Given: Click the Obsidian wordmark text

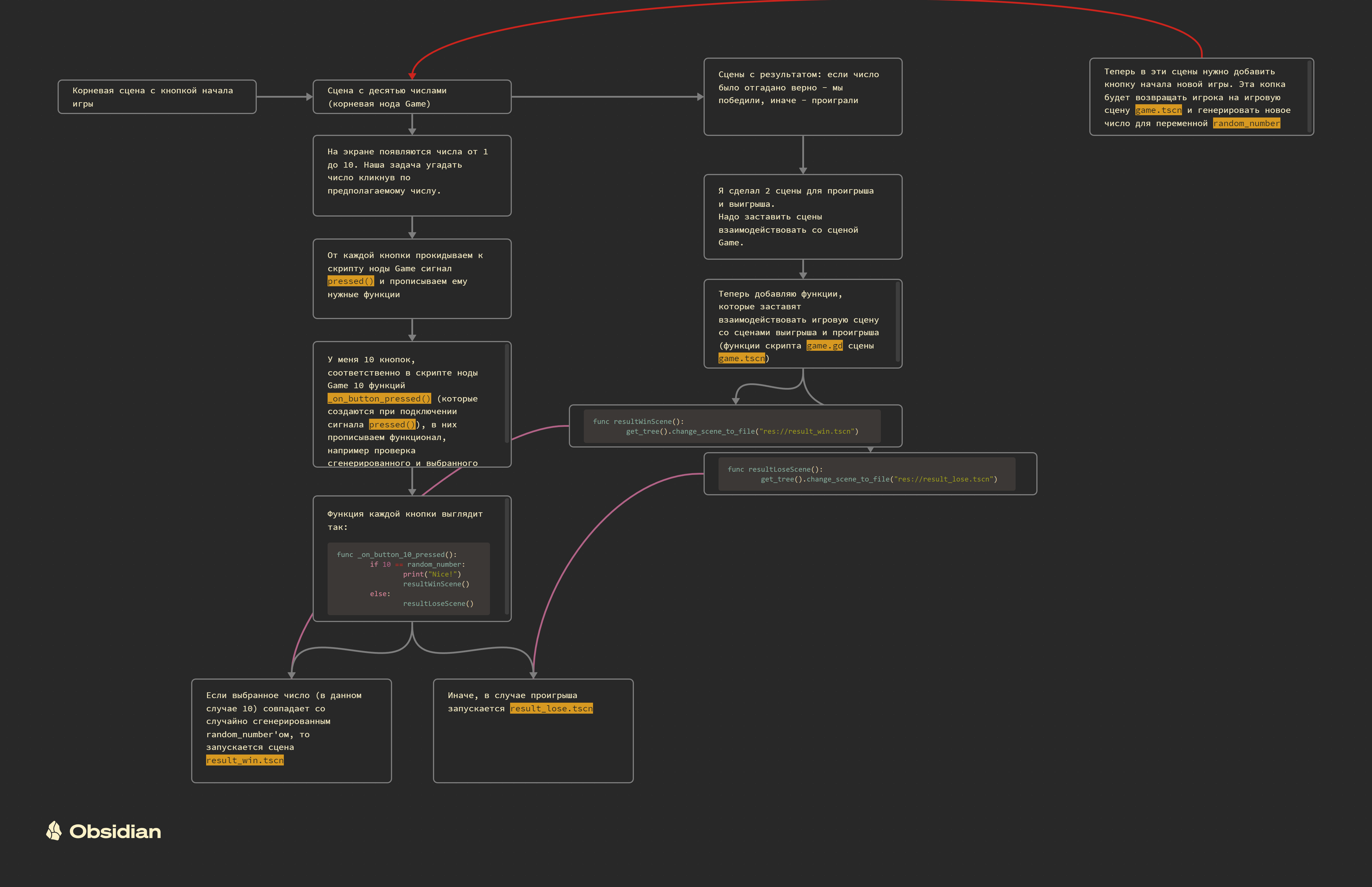Looking at the screenshot, I should pos(115,832).
